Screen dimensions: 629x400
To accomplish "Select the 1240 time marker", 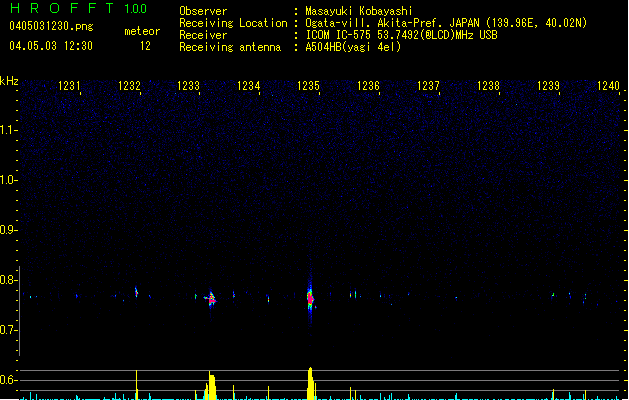I will 608,87.
